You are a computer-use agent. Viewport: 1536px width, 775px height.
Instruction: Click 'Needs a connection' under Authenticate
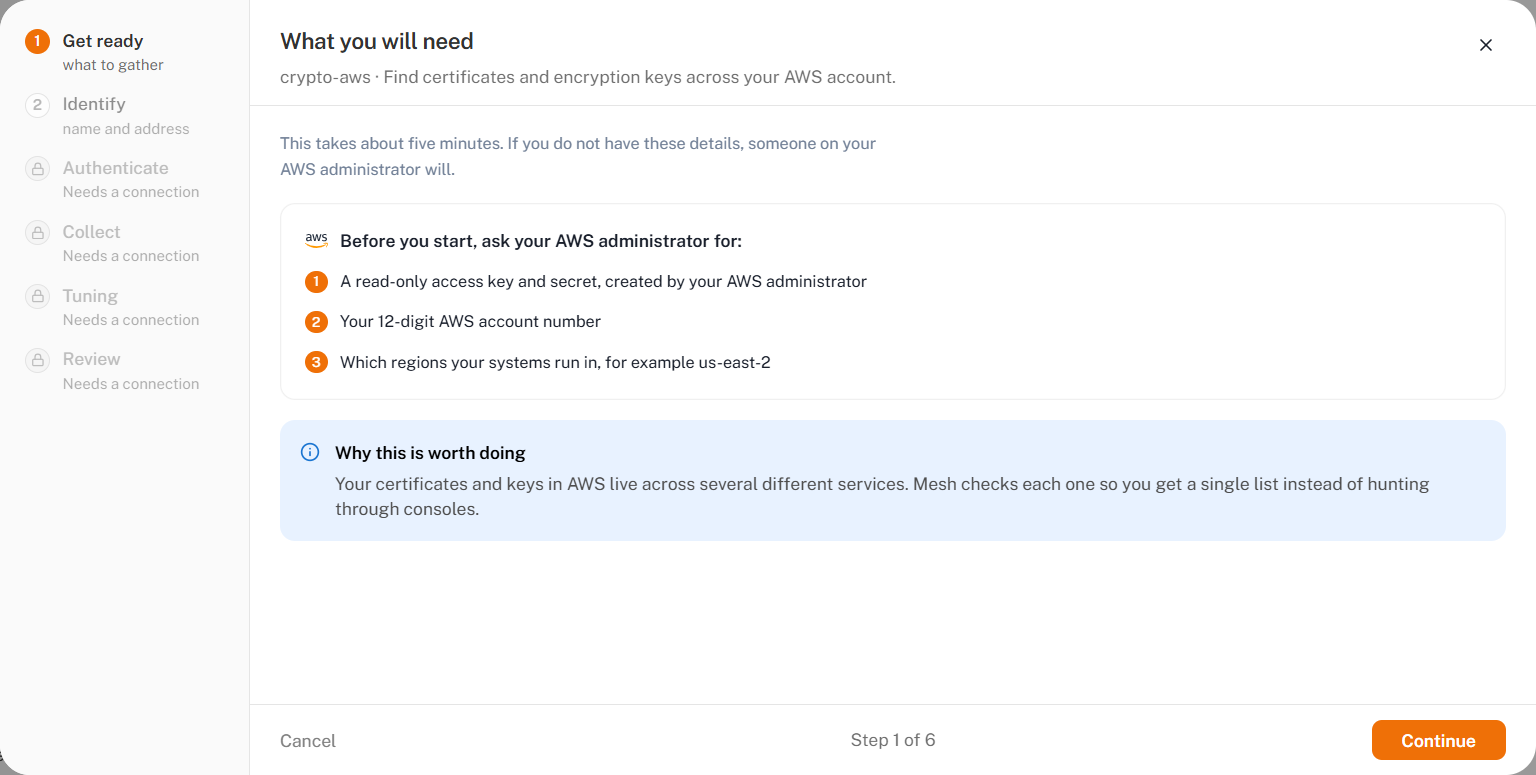coord(131,192)
